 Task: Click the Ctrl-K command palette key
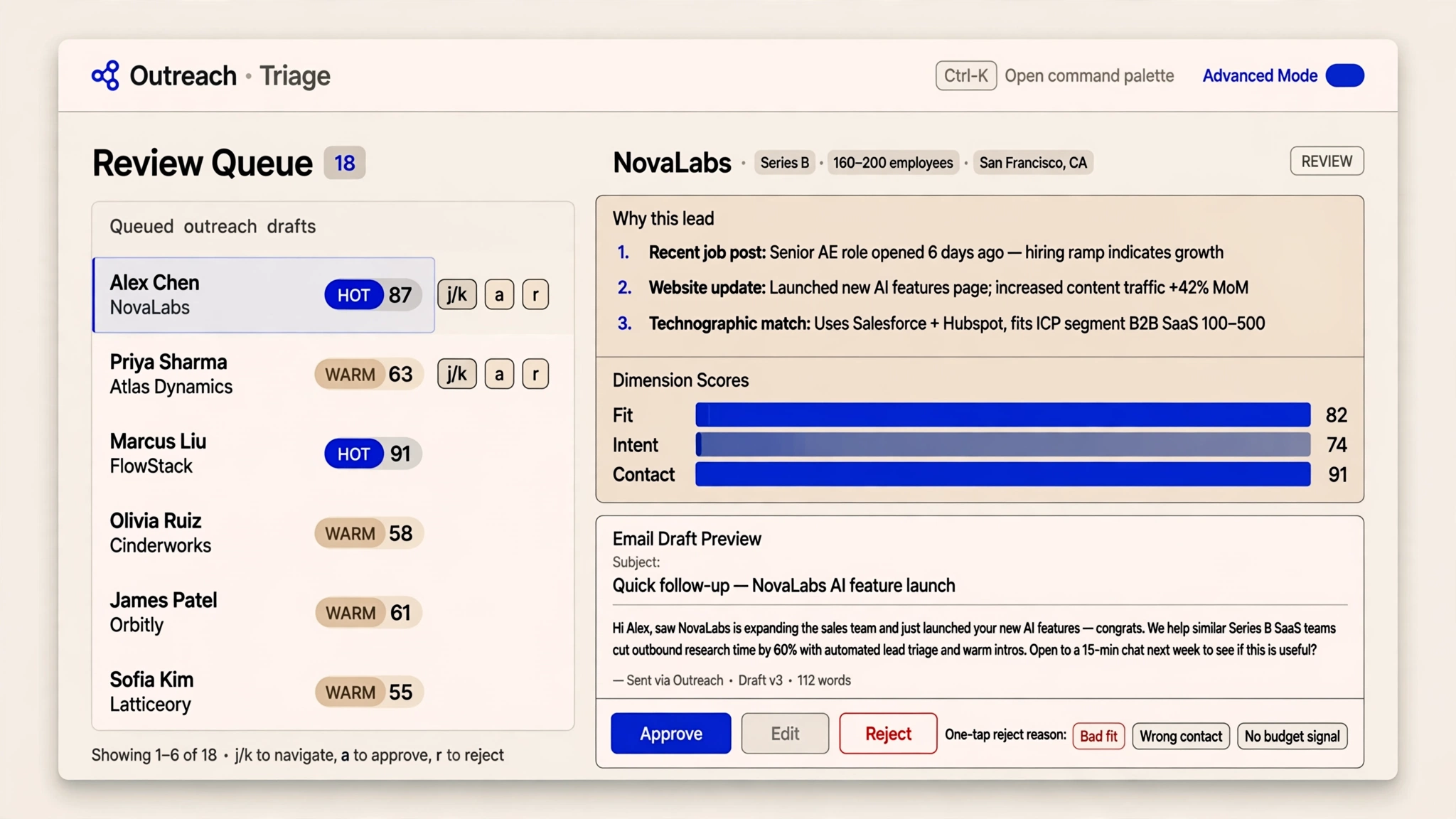(965, 75)
